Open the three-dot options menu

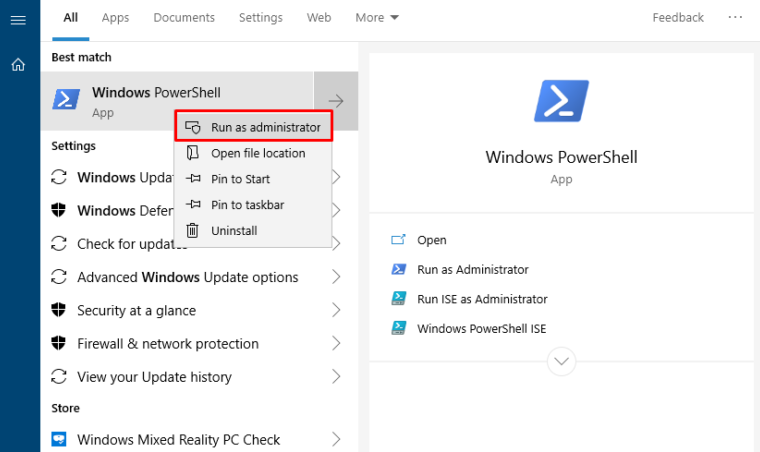(735, 17)
